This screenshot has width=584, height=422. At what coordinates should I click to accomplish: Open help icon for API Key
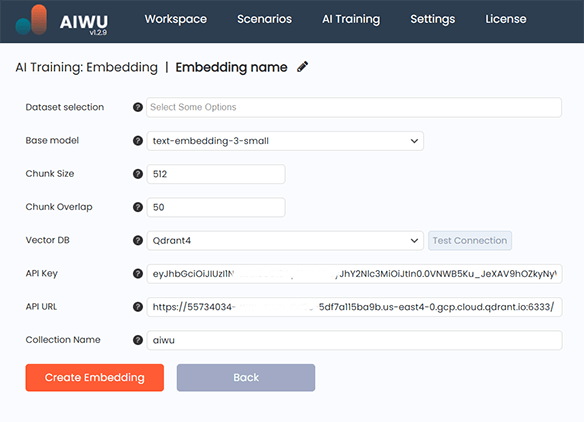coord(138,274)
